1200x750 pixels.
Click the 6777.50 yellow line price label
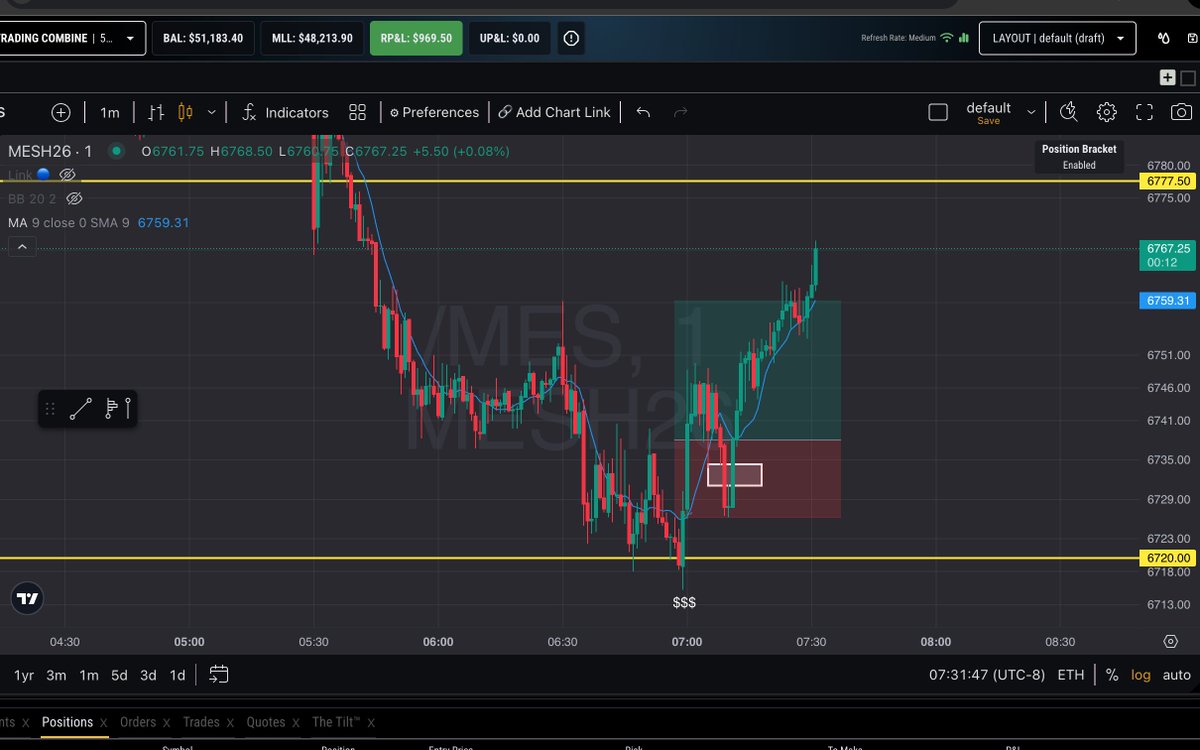(x=1169, y=181)
